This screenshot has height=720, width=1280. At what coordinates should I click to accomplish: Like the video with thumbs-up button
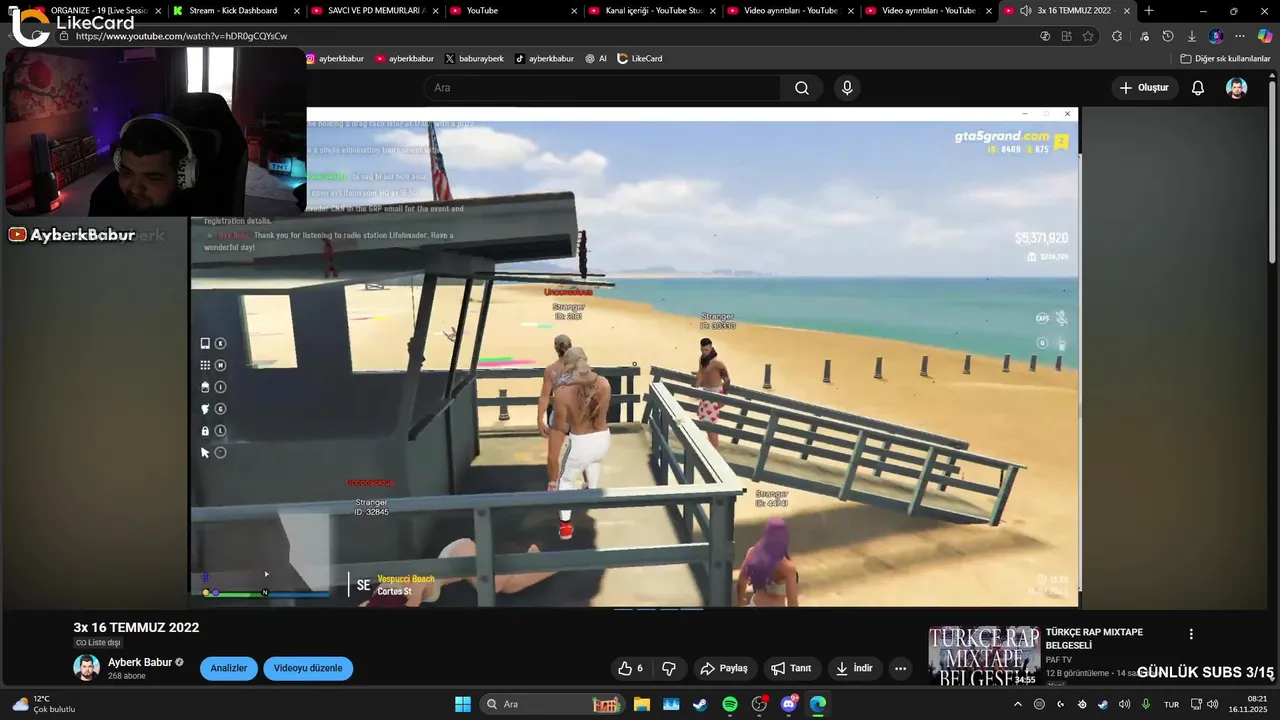pos(631,668)
